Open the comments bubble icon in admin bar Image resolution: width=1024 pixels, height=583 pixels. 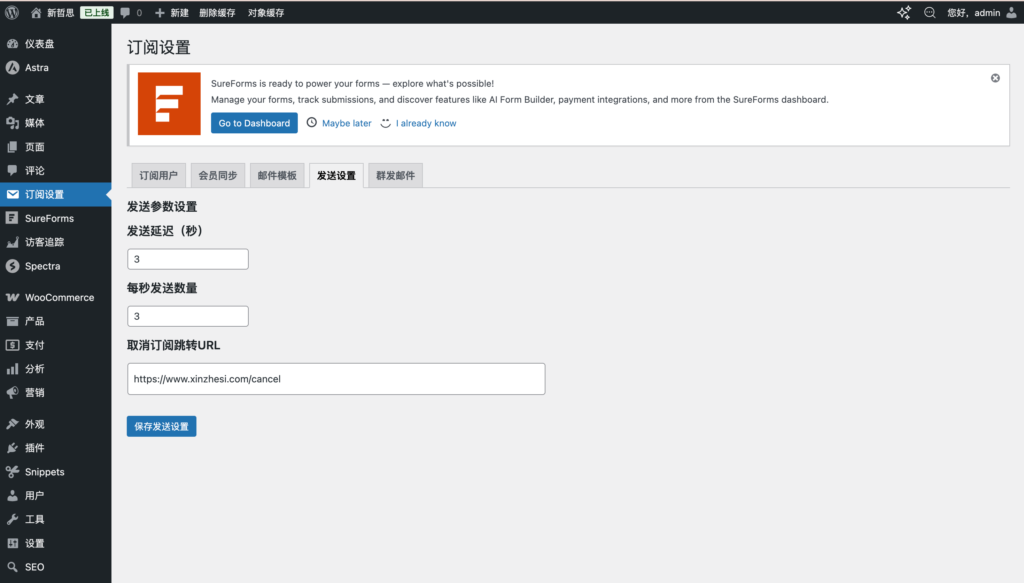click(x=125, y=13)
